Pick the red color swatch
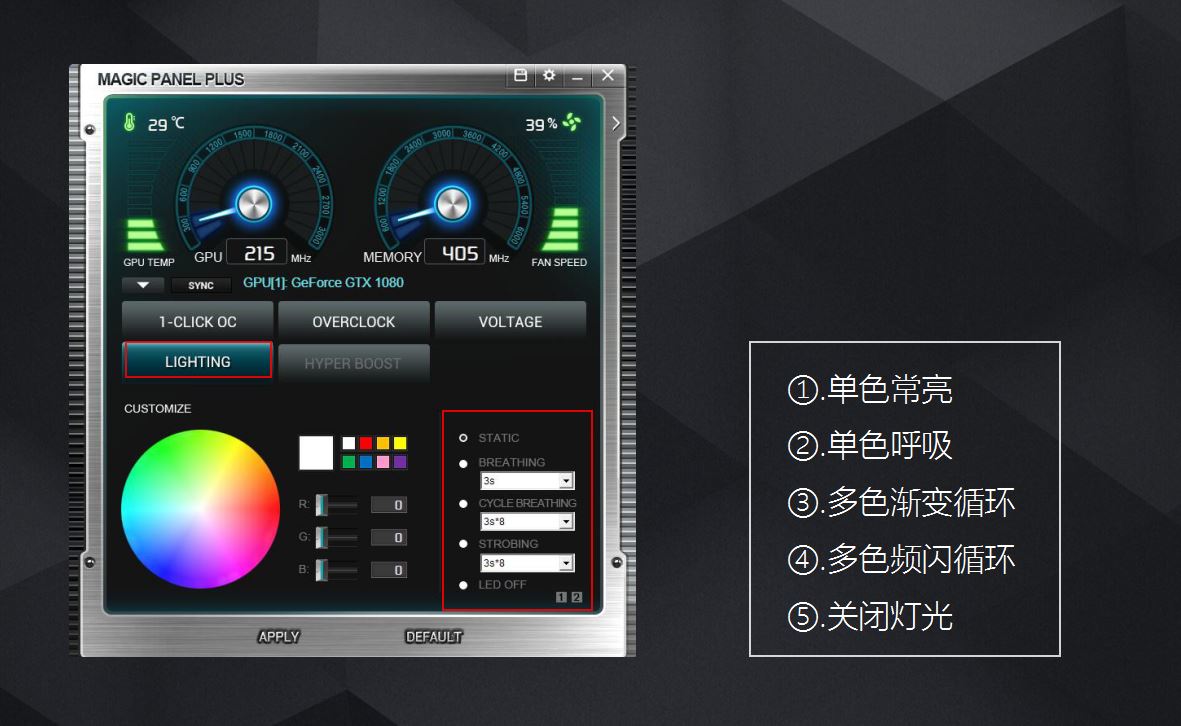The image size is (1181, 726). tap(366, 443)
